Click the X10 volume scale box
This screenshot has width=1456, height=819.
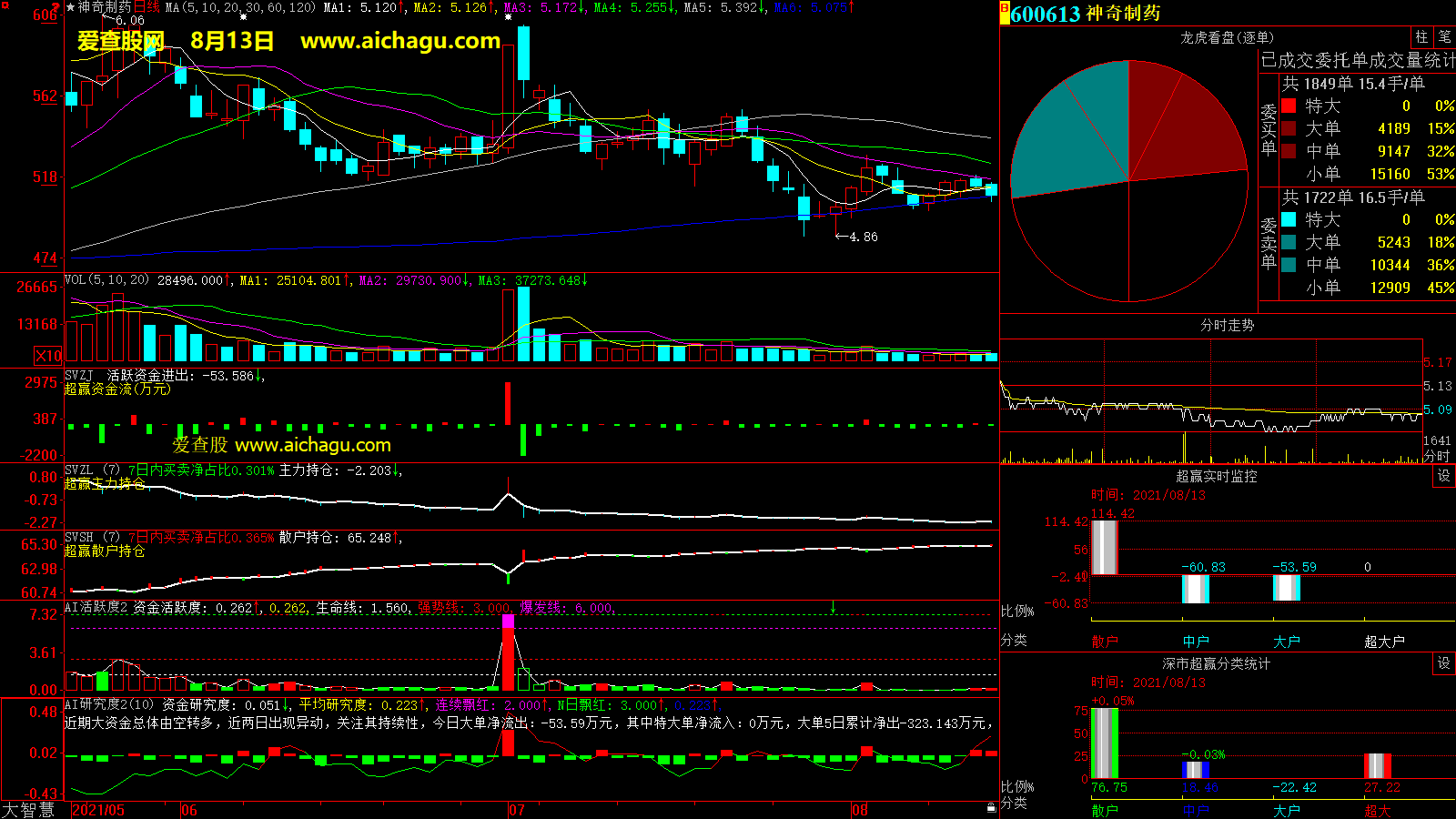[x=48, y=356]
